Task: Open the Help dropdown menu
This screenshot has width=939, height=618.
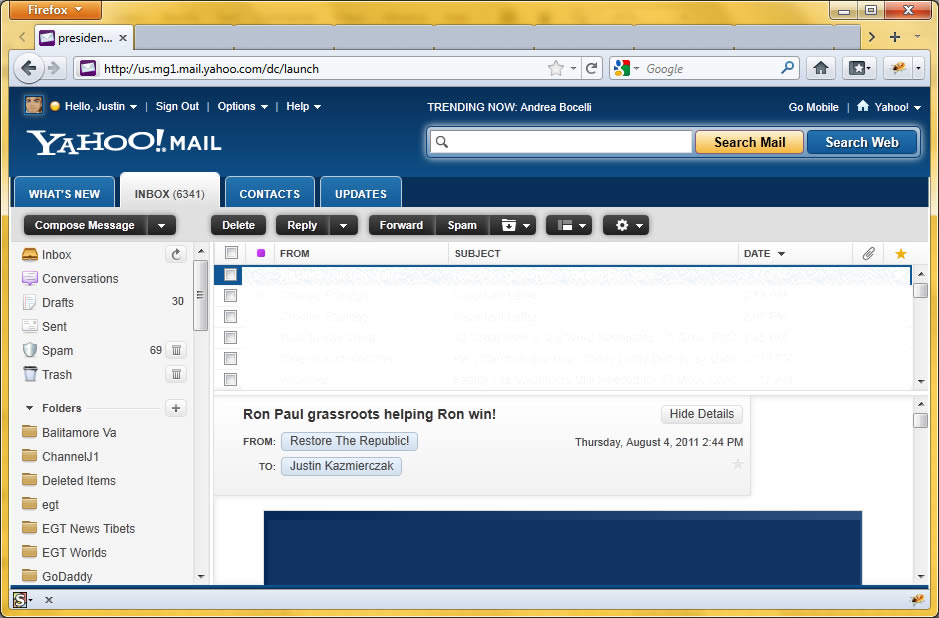Action: click(x=304, y=107)
